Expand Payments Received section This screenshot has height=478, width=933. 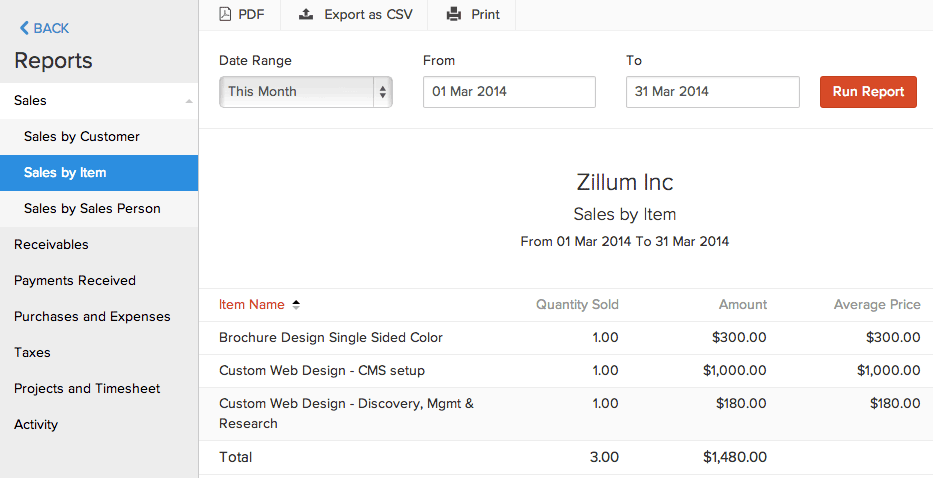pos(75,281)
